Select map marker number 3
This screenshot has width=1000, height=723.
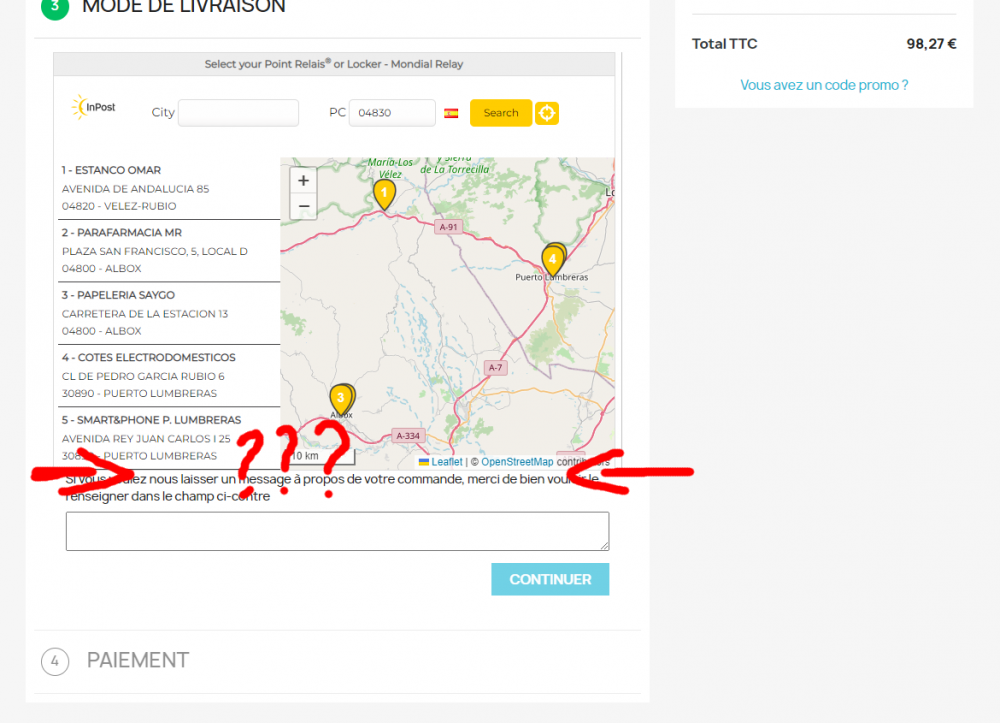click(x=341, y=400)
